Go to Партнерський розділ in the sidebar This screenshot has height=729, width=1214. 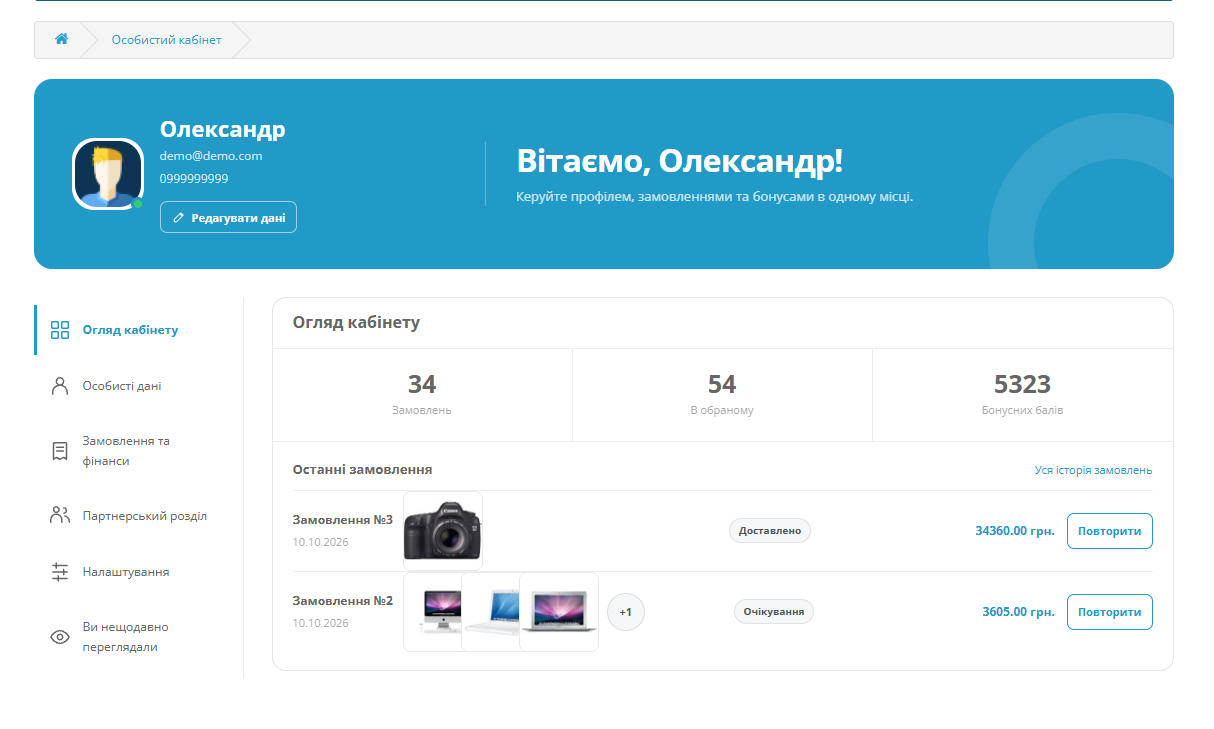tap(145, 516)
